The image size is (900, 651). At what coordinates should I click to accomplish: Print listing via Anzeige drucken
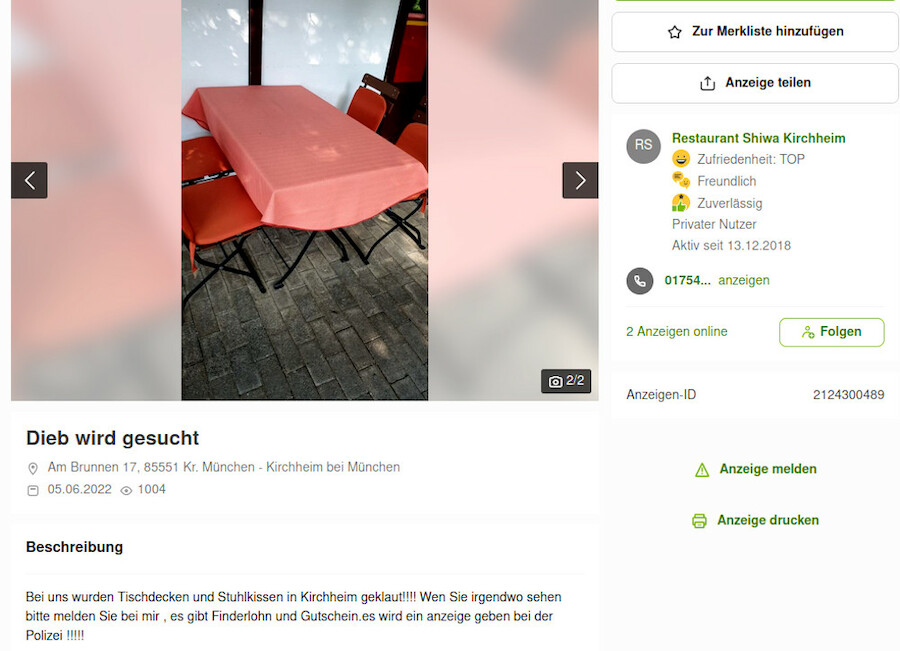click(x=767, y=520)
